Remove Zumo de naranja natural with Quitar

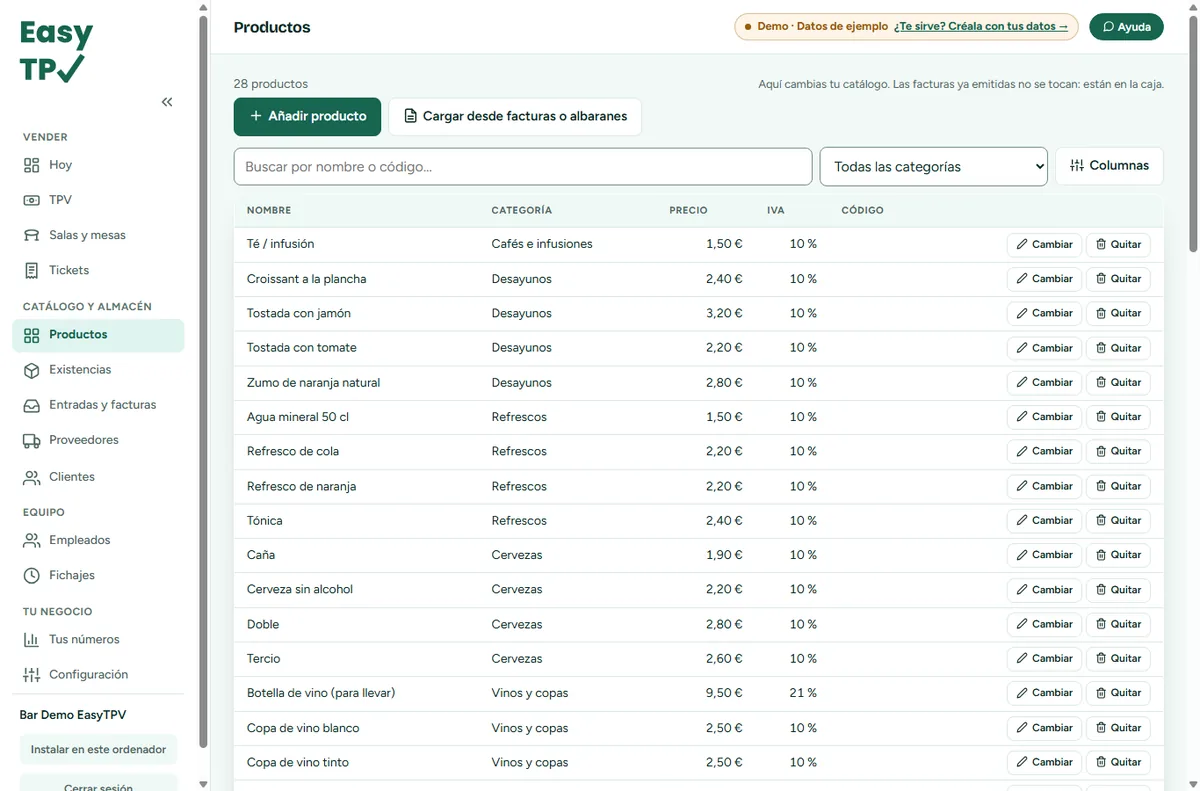tap(1118, 382)
